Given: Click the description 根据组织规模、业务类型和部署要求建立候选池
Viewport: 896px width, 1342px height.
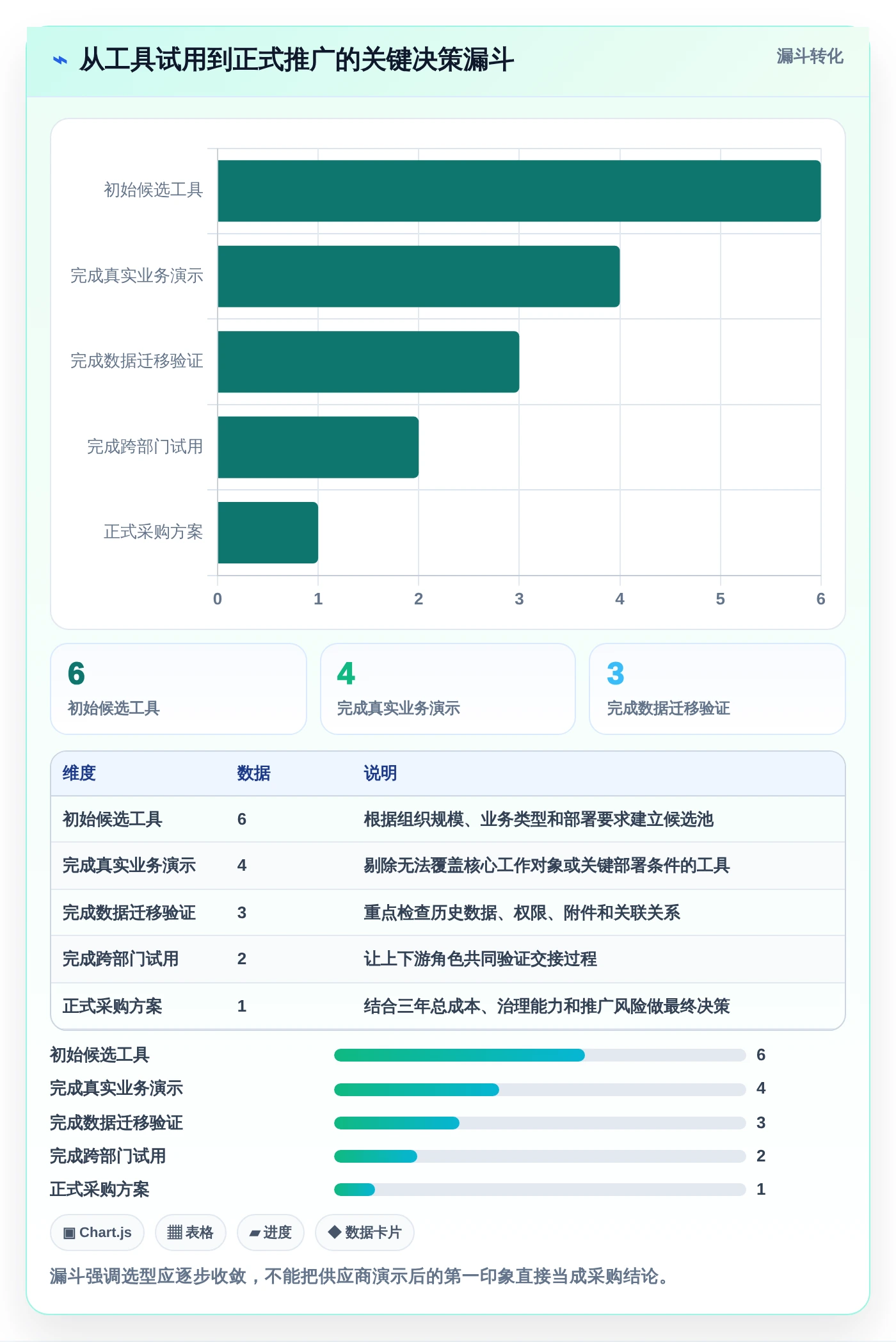Looking at the screenshot, I should pos(539,820).
